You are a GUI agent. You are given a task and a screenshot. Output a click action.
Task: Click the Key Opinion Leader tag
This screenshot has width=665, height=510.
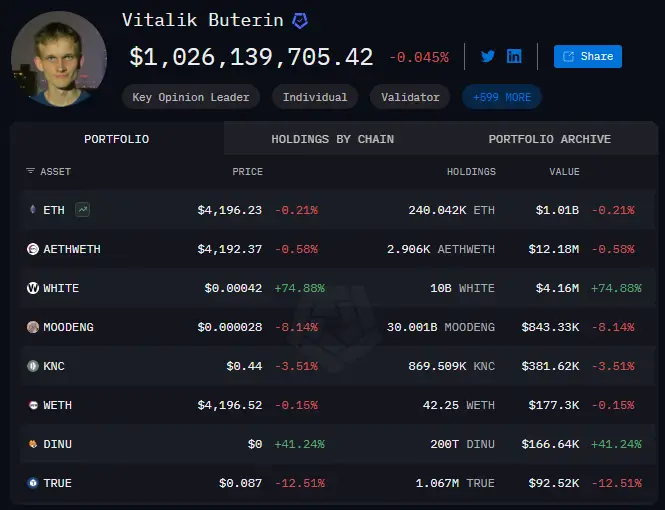[x=191, y=97]
